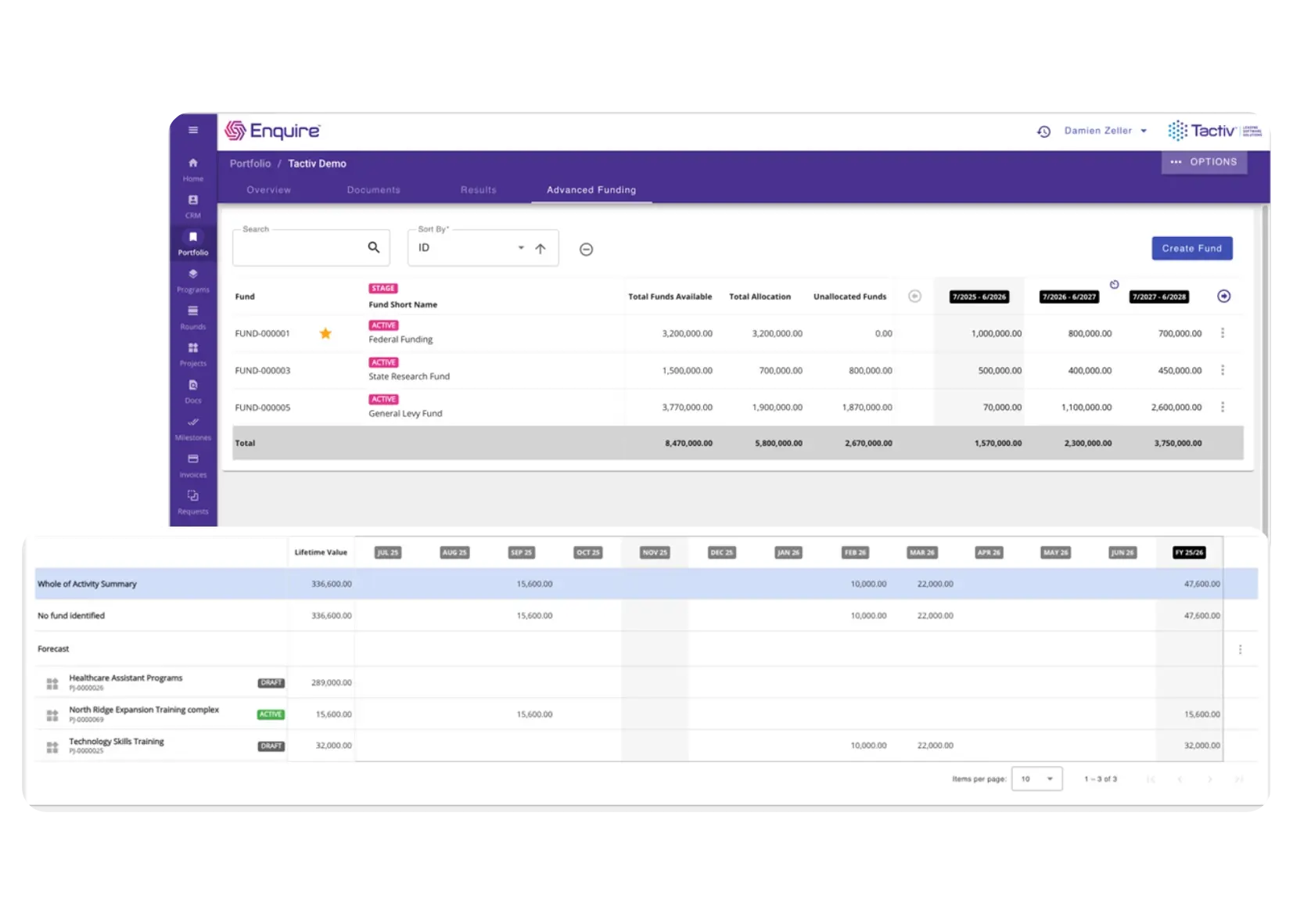Click the Enquire logo
This screenshot has width=1293, height=924.
click(x=272, y=131)
